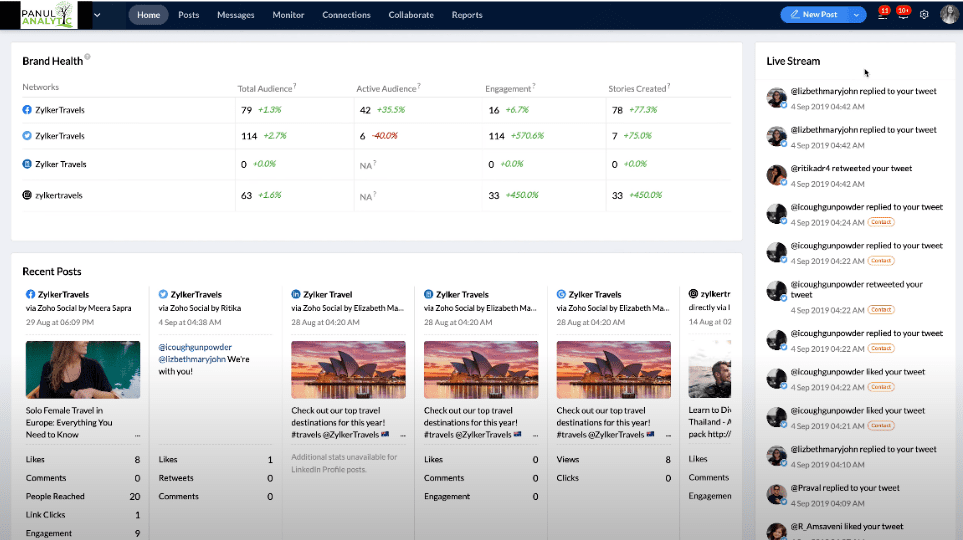Open the Home tab
This screenshot has width=963, height=540.
[x=148, y=15]
